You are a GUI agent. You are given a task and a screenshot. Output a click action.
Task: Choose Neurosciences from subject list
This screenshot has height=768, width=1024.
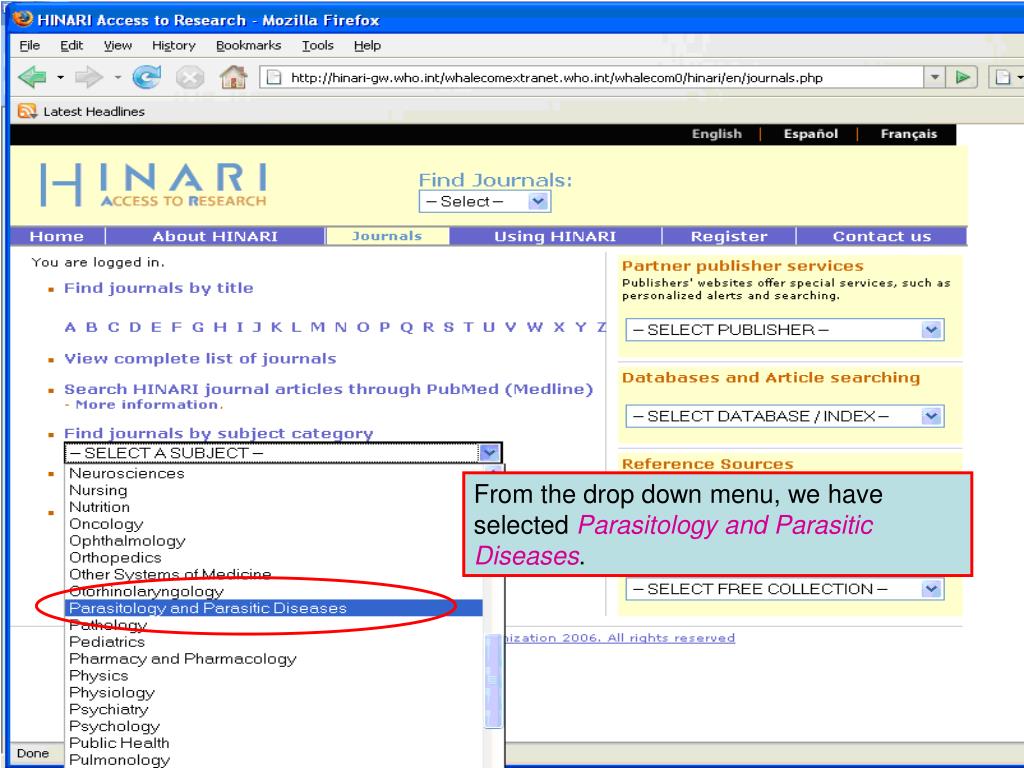[x=274, y=473]
